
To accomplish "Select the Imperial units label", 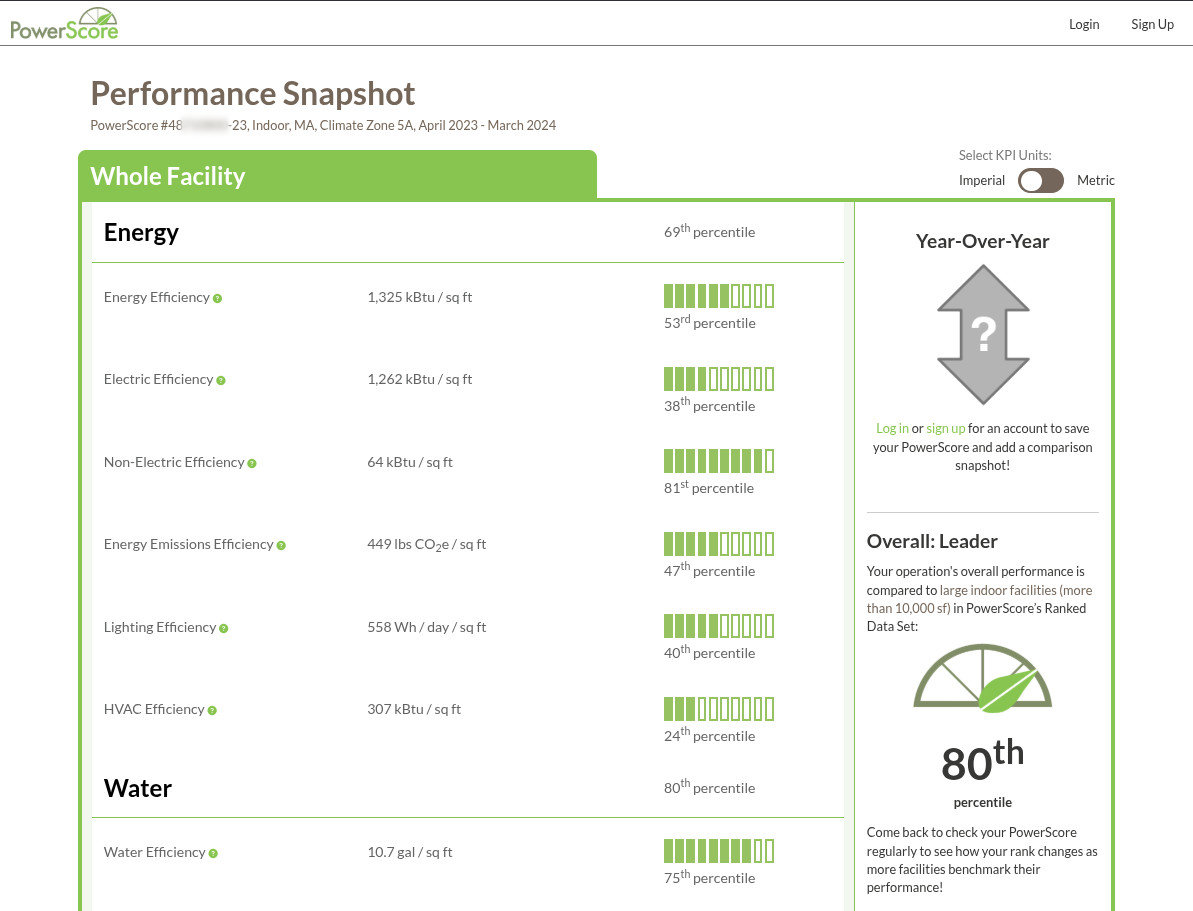I will coord(981,180).
